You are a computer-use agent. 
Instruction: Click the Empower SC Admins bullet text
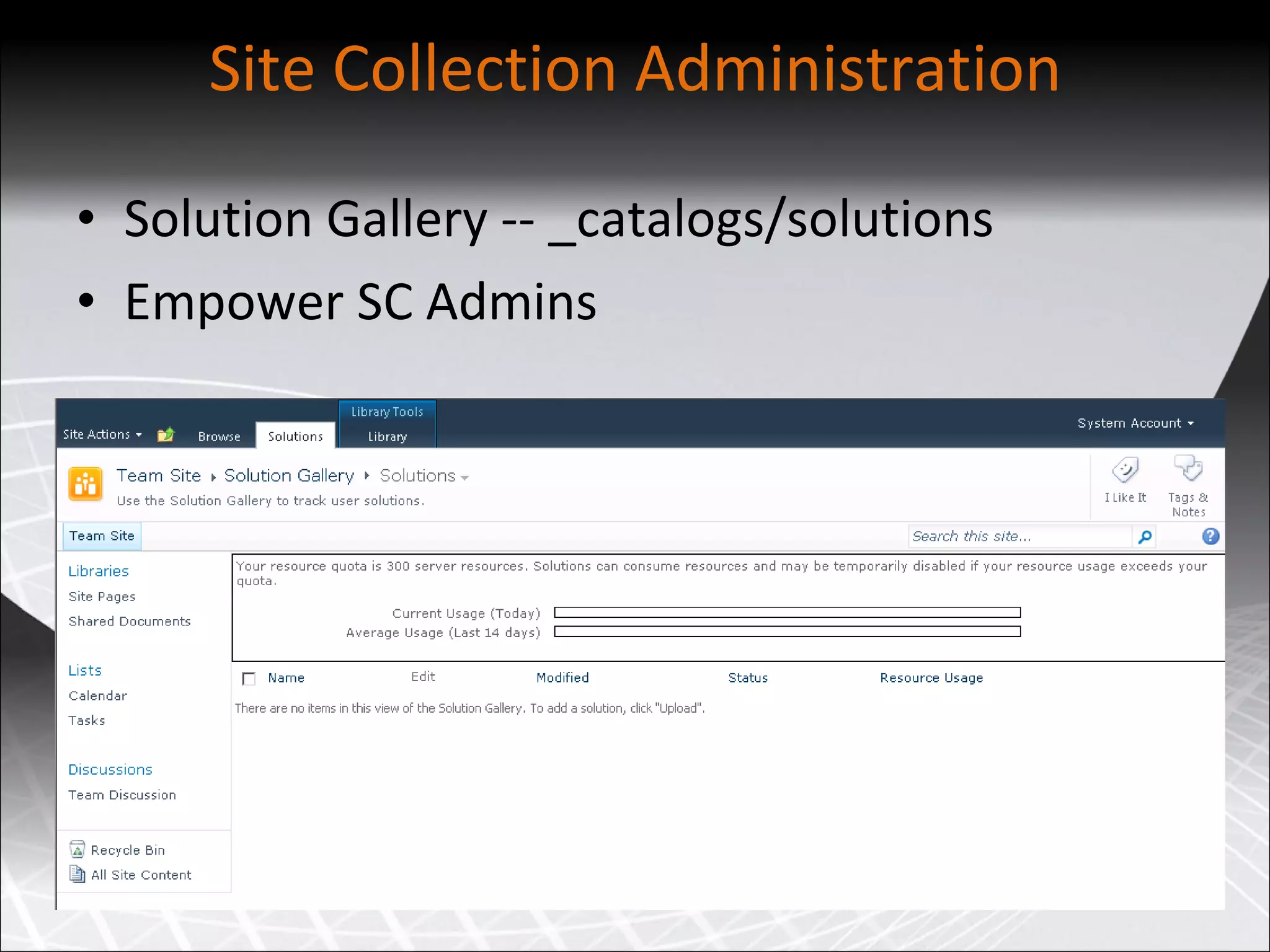(360, 302)
